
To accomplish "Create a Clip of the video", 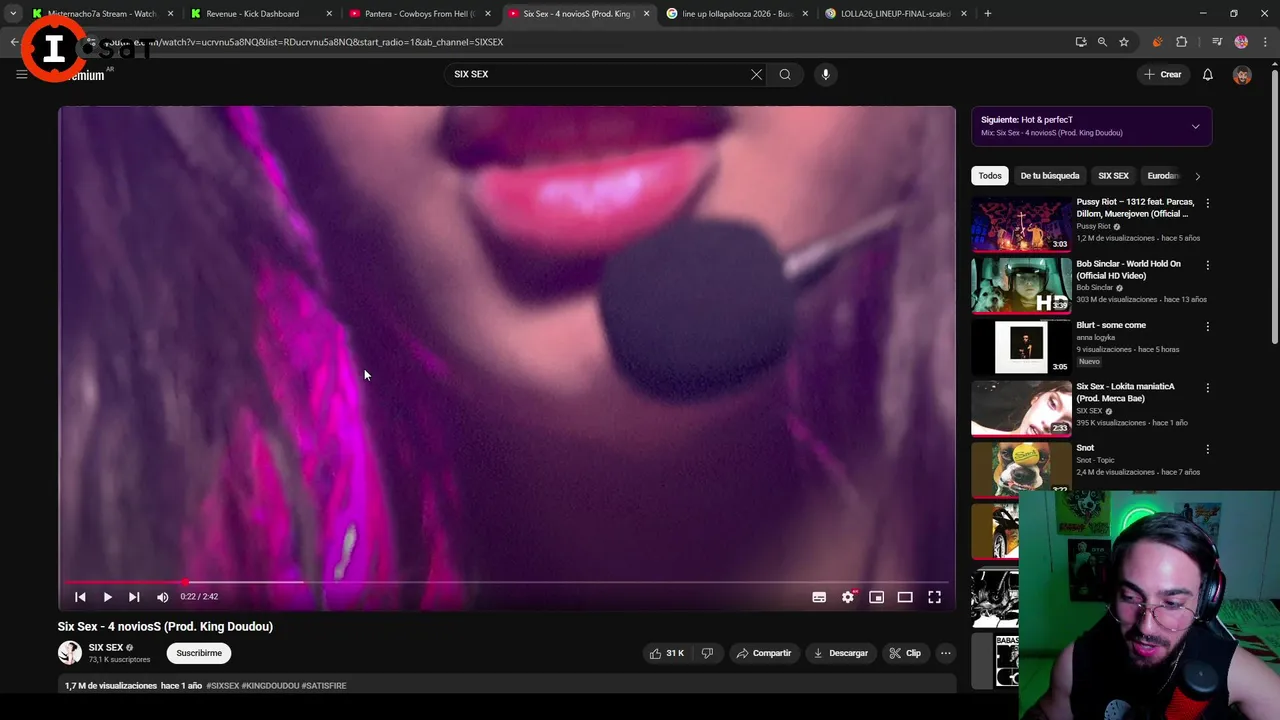I will [x=906, y=653].
